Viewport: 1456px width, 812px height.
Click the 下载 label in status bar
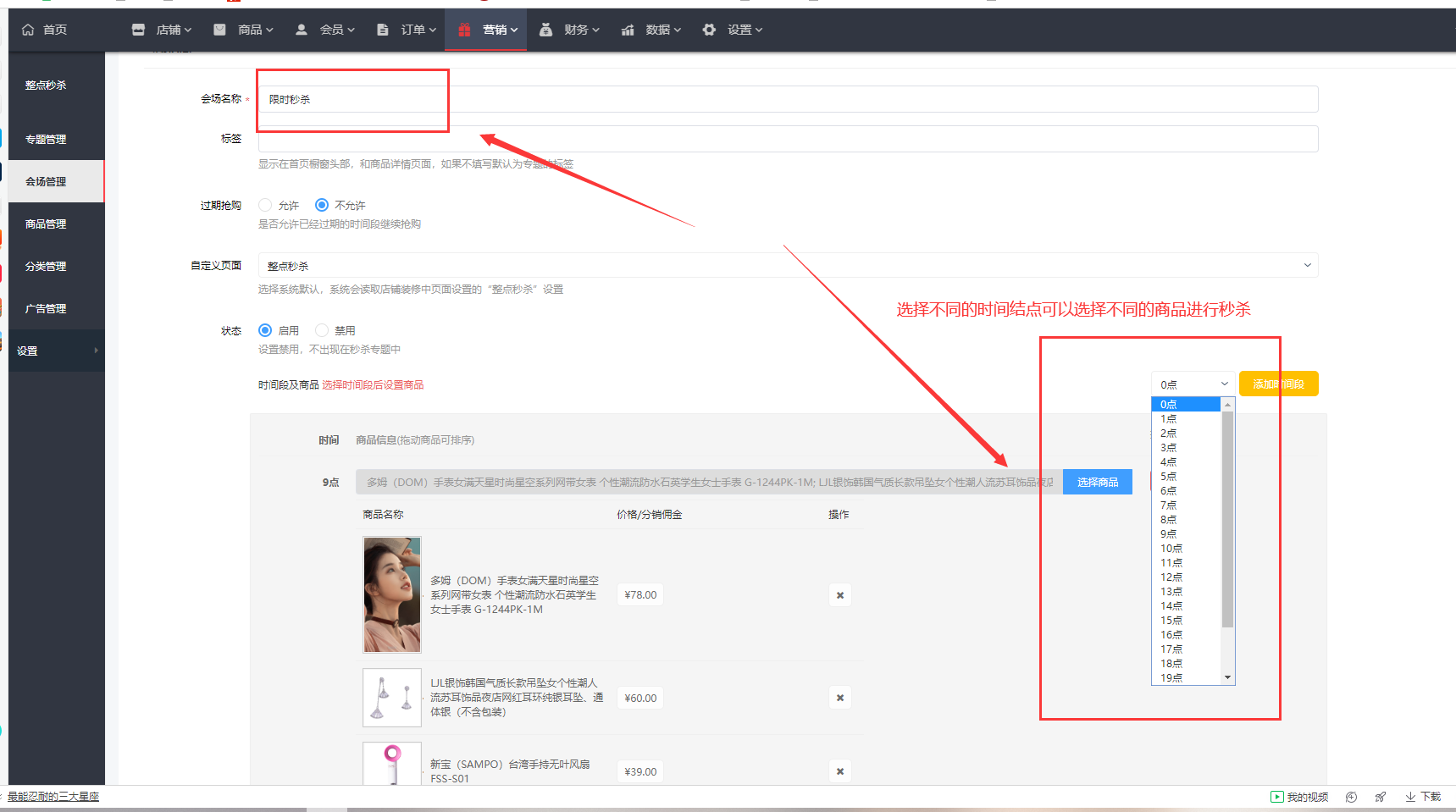click(1431, 797)
